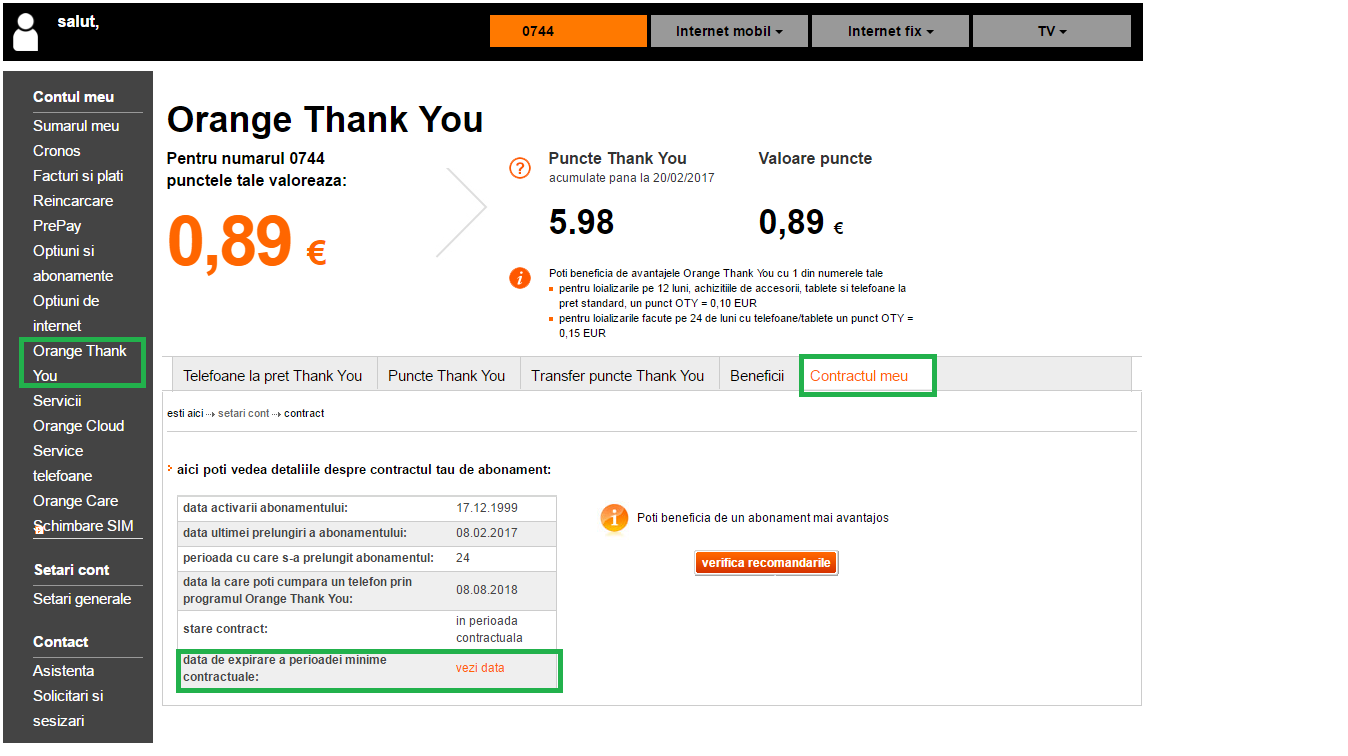Click the in perioada contractuala status

(490, 629)
